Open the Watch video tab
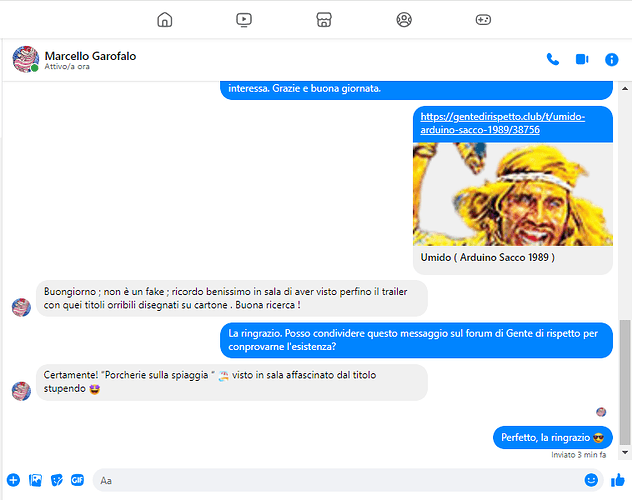Image resolution: width=632 pixels, height=500 pixels. (244, 19)
